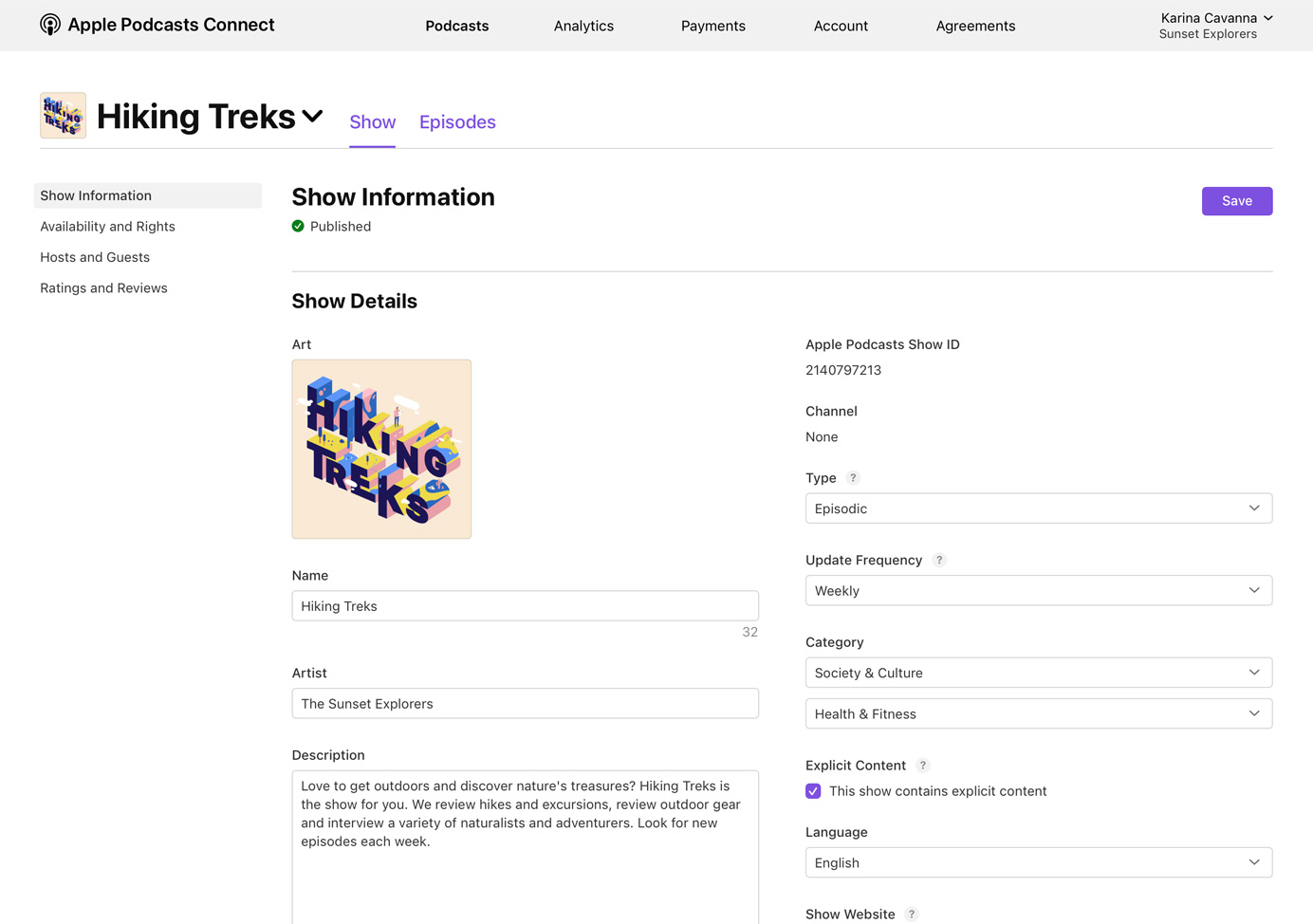Open Ratings and Reviews section
1313x924 pixels.
coord(103,287)
